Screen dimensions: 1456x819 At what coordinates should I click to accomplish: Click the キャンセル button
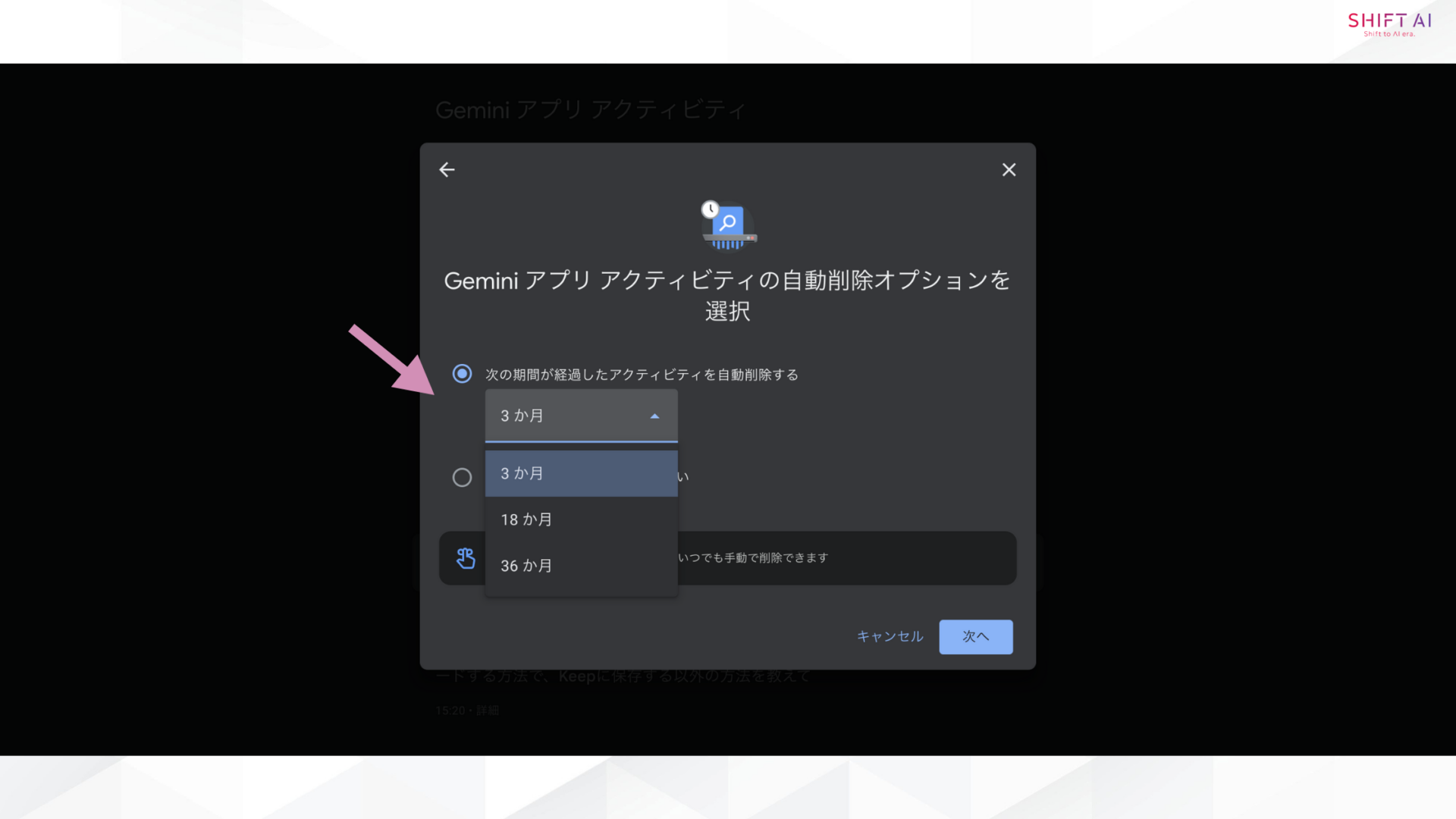[889, 637]
